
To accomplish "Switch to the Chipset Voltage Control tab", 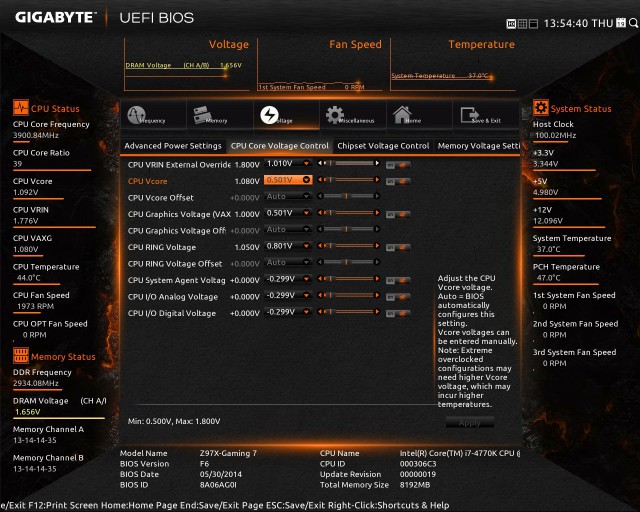I will pos(383,146).
